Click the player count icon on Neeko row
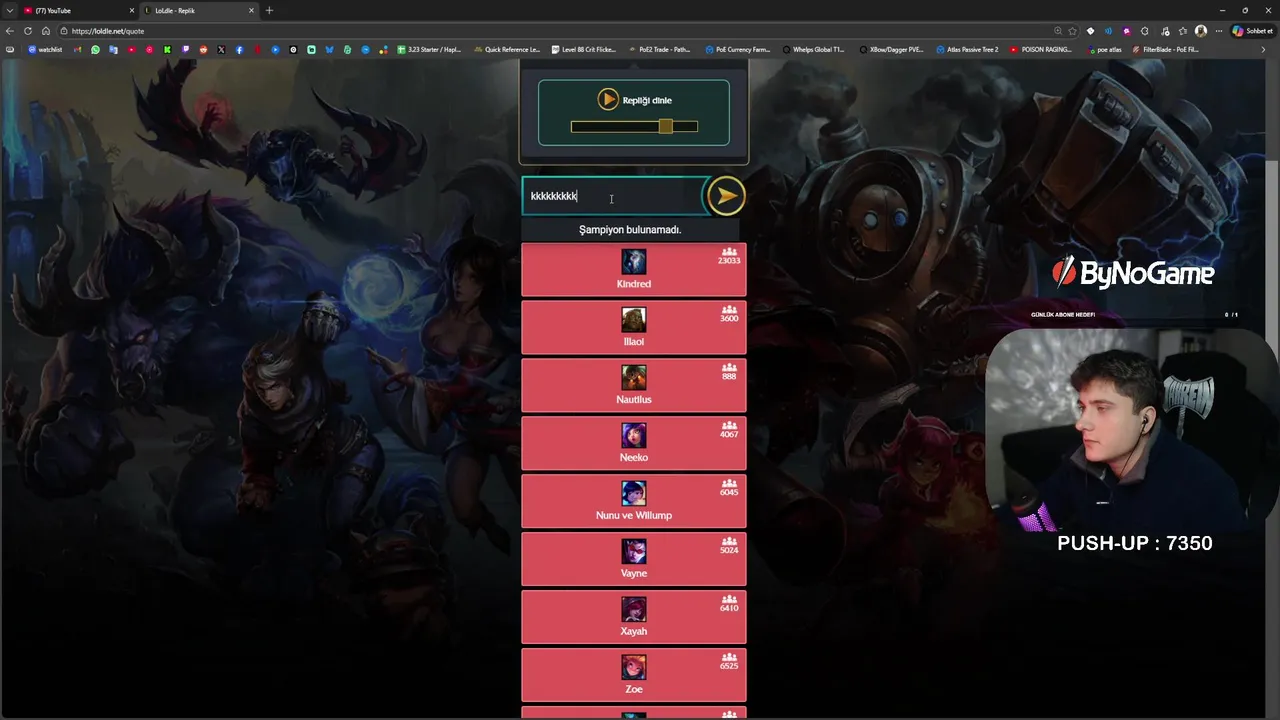The width and height of the screenshot is (1280, 720). (729, 426)
